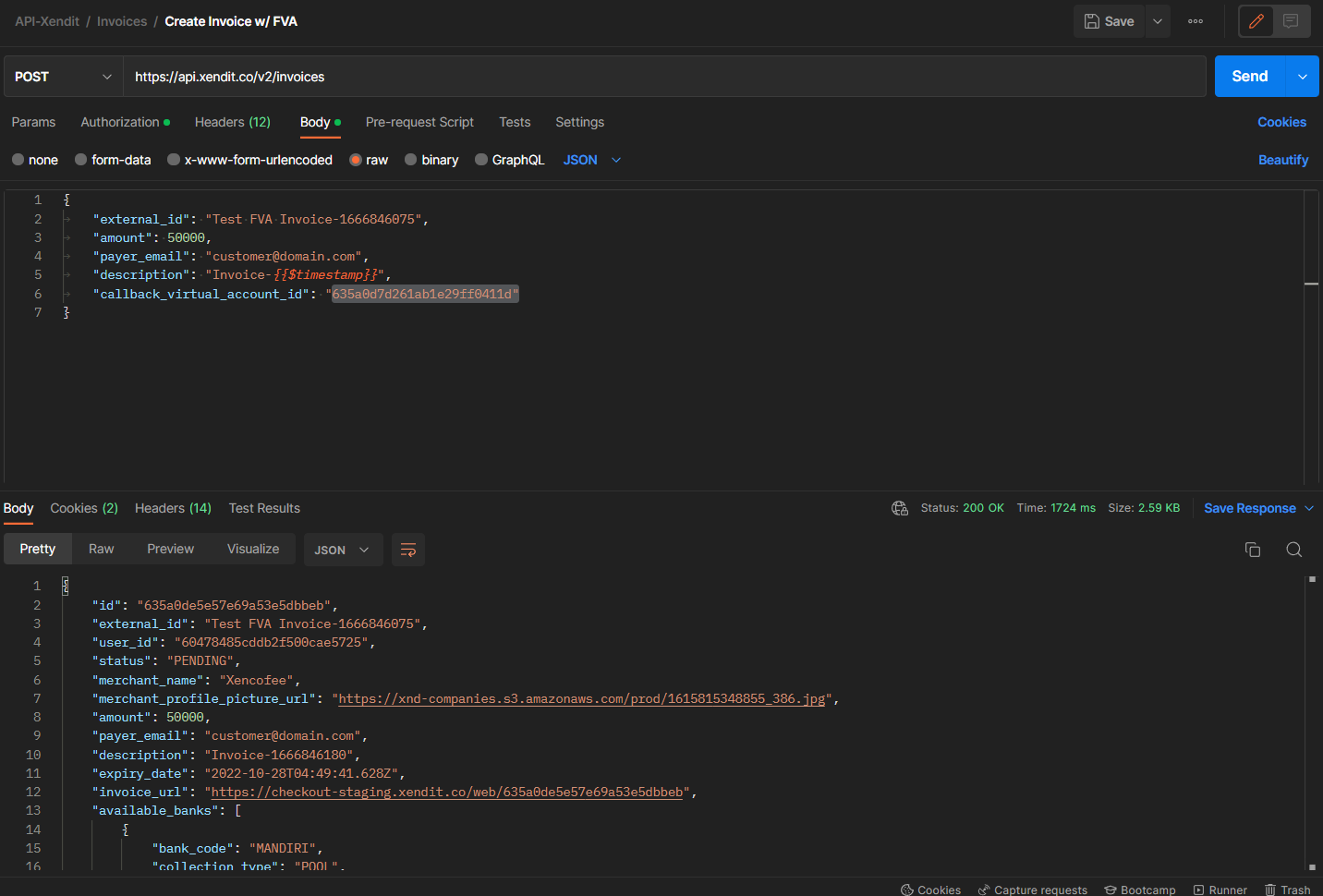The image size is (1323, 896).
Task: Switch response view to Pretty
Action: click(38, 549)
